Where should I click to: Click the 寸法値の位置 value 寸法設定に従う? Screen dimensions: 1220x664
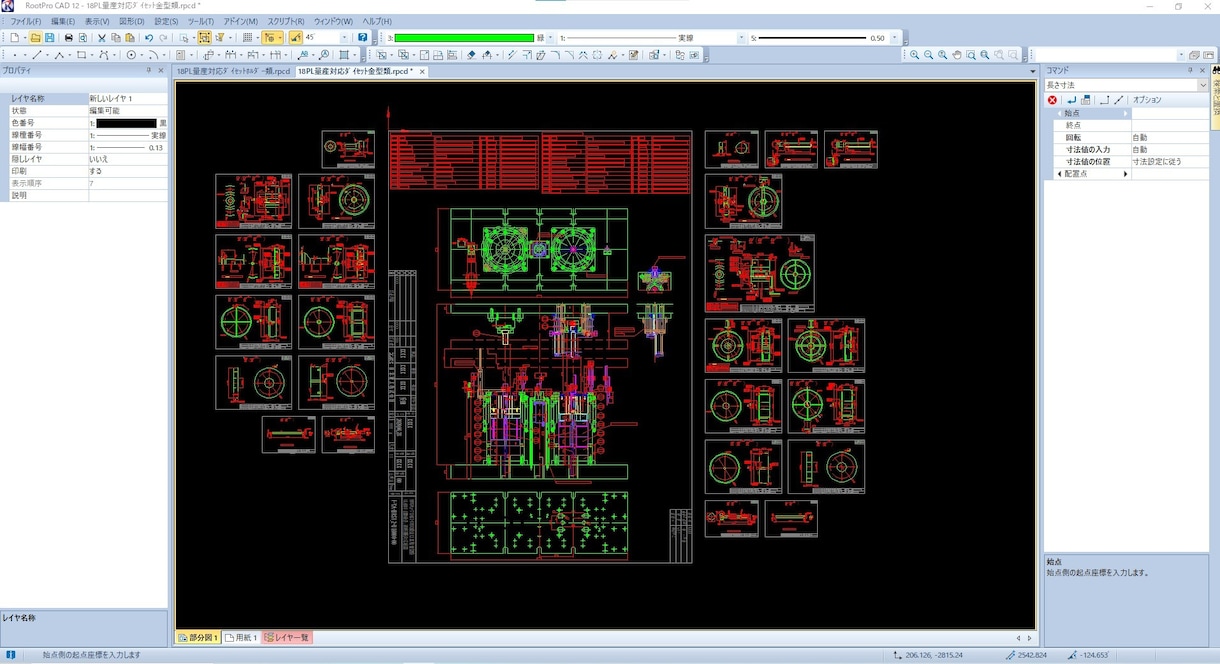(x=1169, y=161)
